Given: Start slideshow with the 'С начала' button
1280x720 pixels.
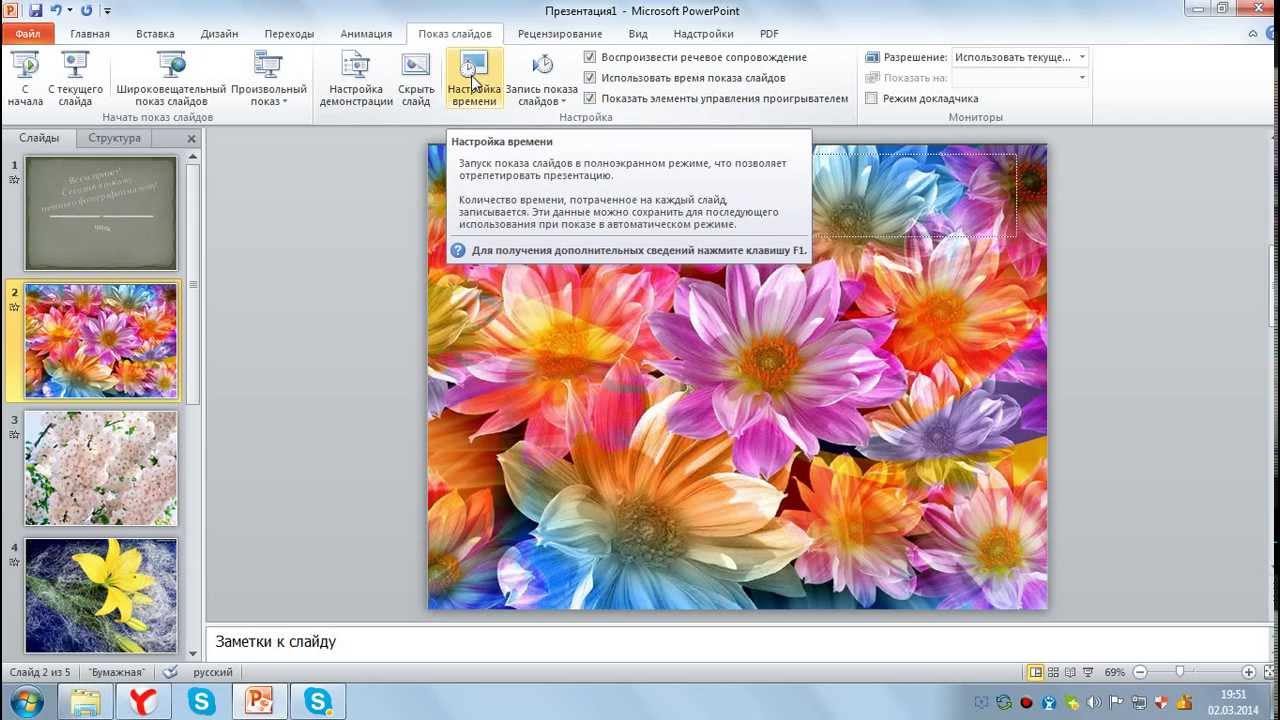Looking at the screenshot, I should tap(25, 79).
